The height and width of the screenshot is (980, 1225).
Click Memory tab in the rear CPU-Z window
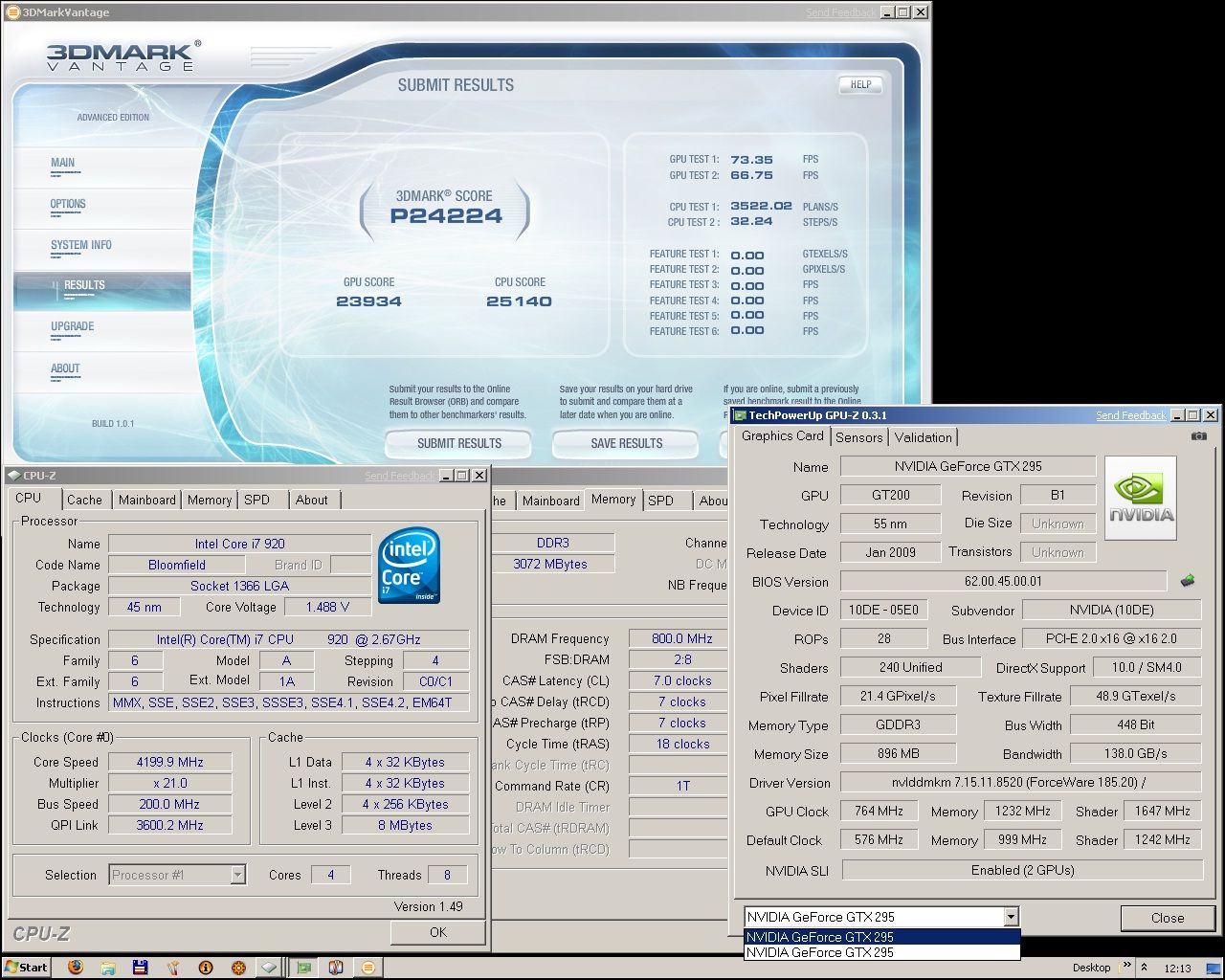[613, 499]
